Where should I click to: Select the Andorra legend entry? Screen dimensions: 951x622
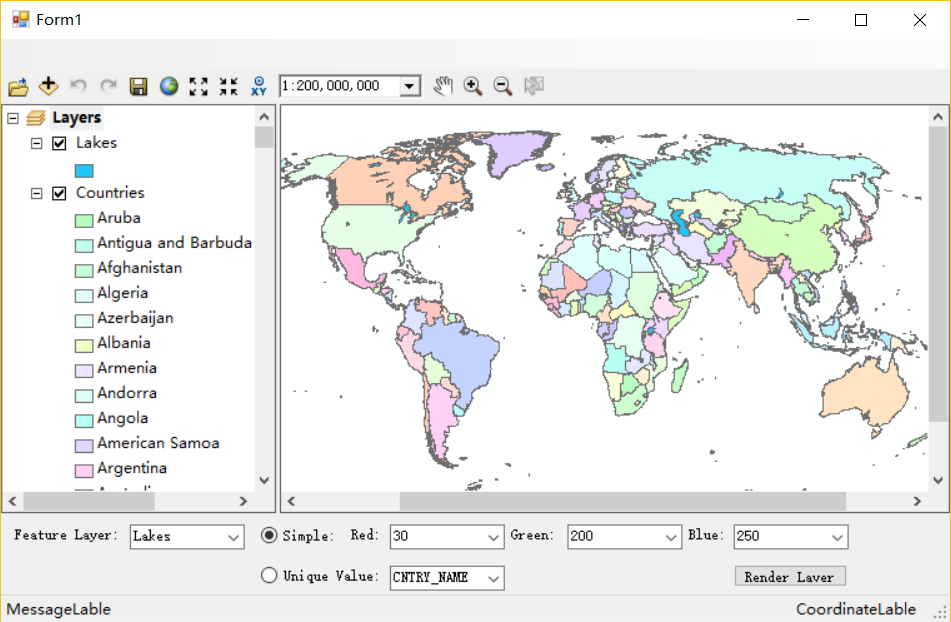127,393
